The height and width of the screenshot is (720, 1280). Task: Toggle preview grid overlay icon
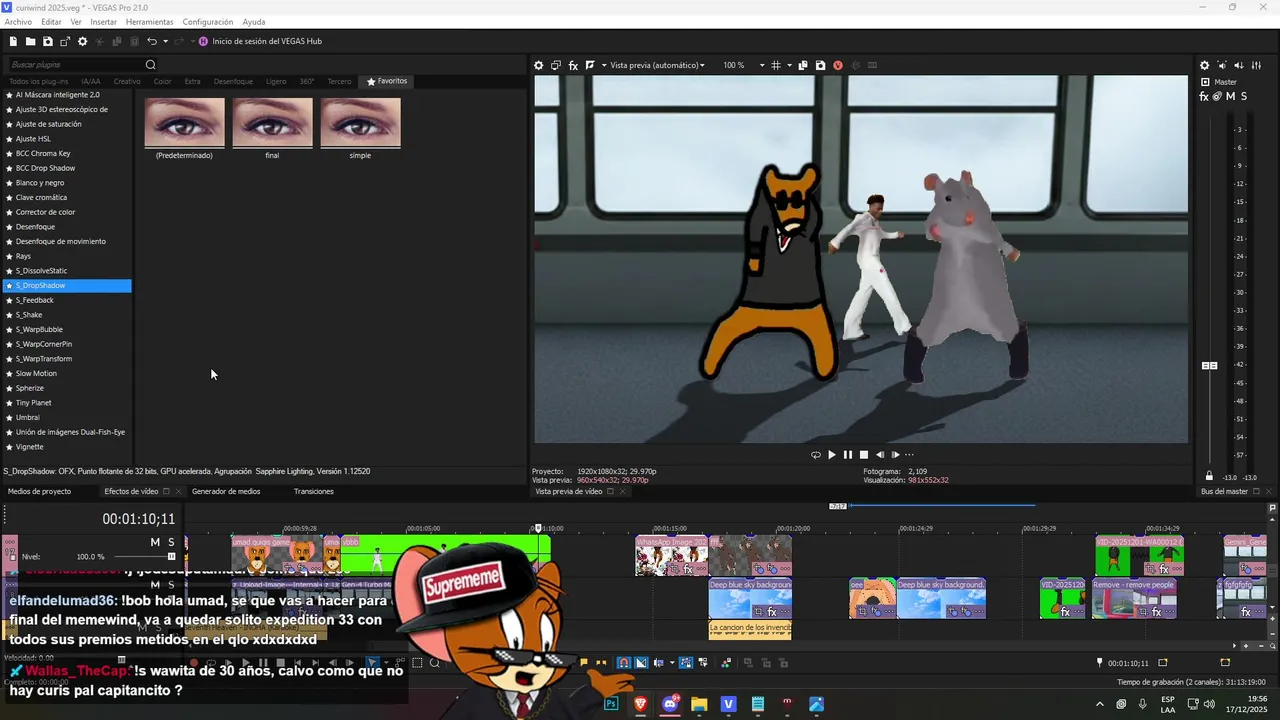point(776,65)
